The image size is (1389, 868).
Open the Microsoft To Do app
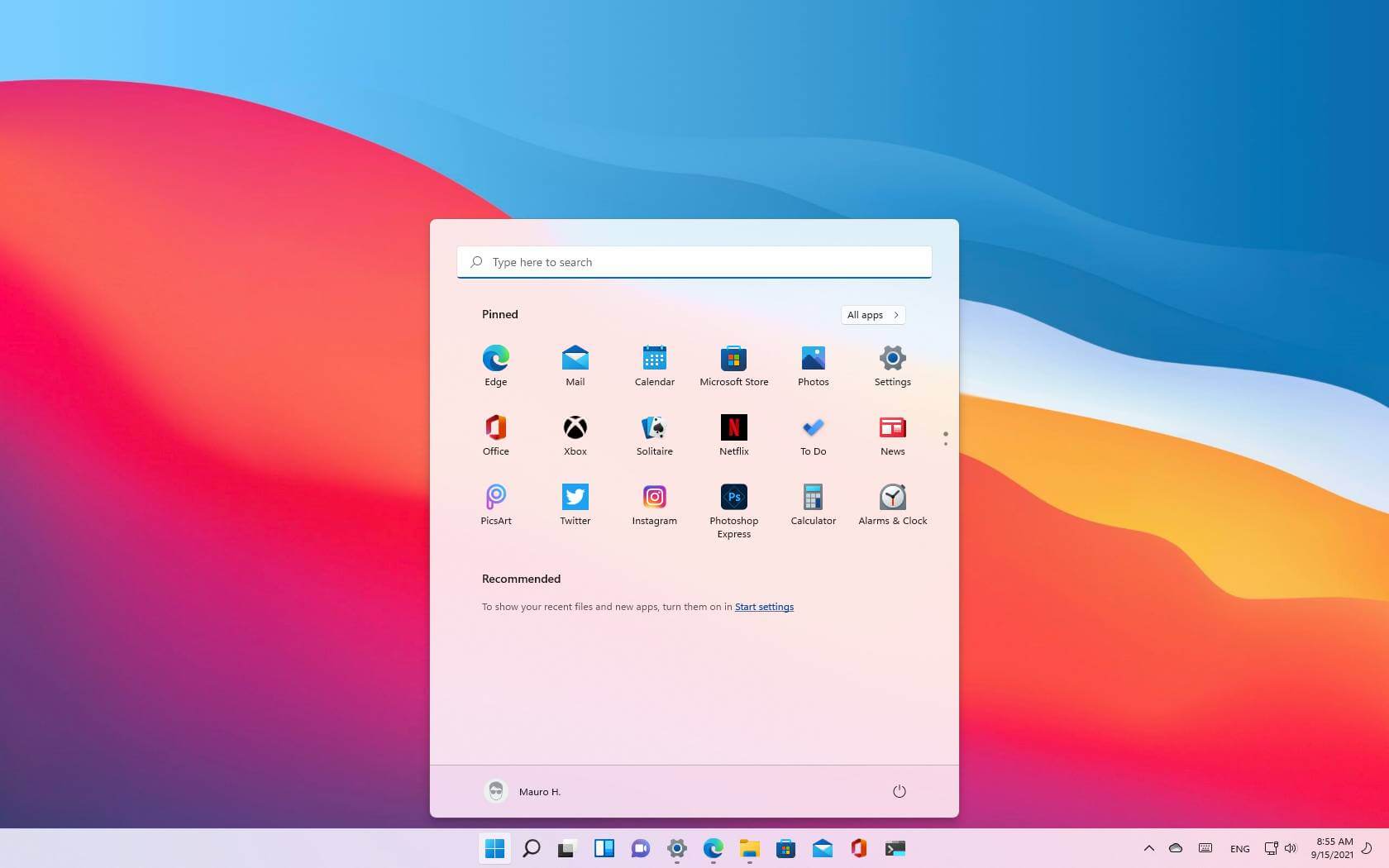(813, 428)
